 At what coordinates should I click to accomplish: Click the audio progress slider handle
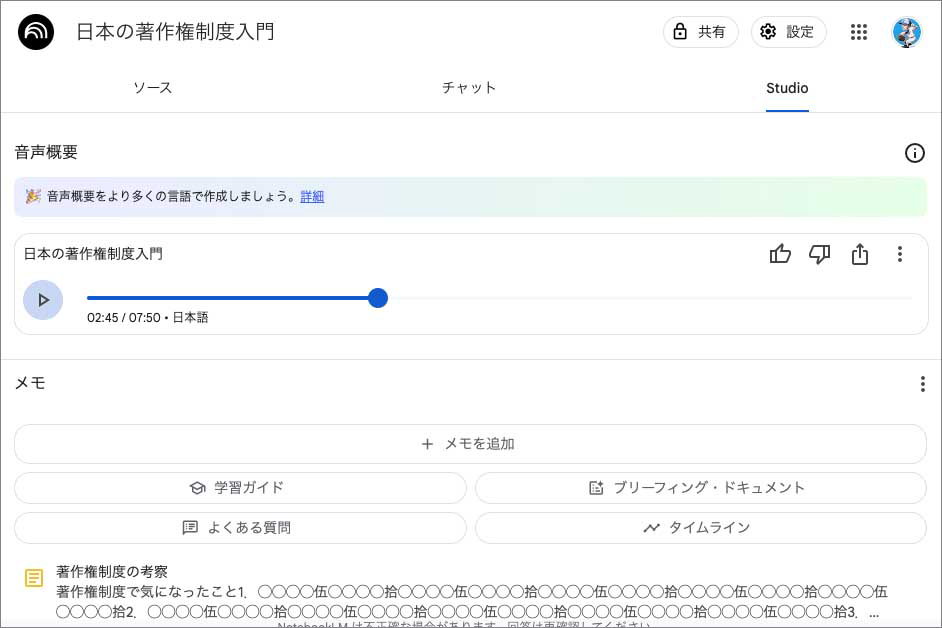(x=377, y=298)
